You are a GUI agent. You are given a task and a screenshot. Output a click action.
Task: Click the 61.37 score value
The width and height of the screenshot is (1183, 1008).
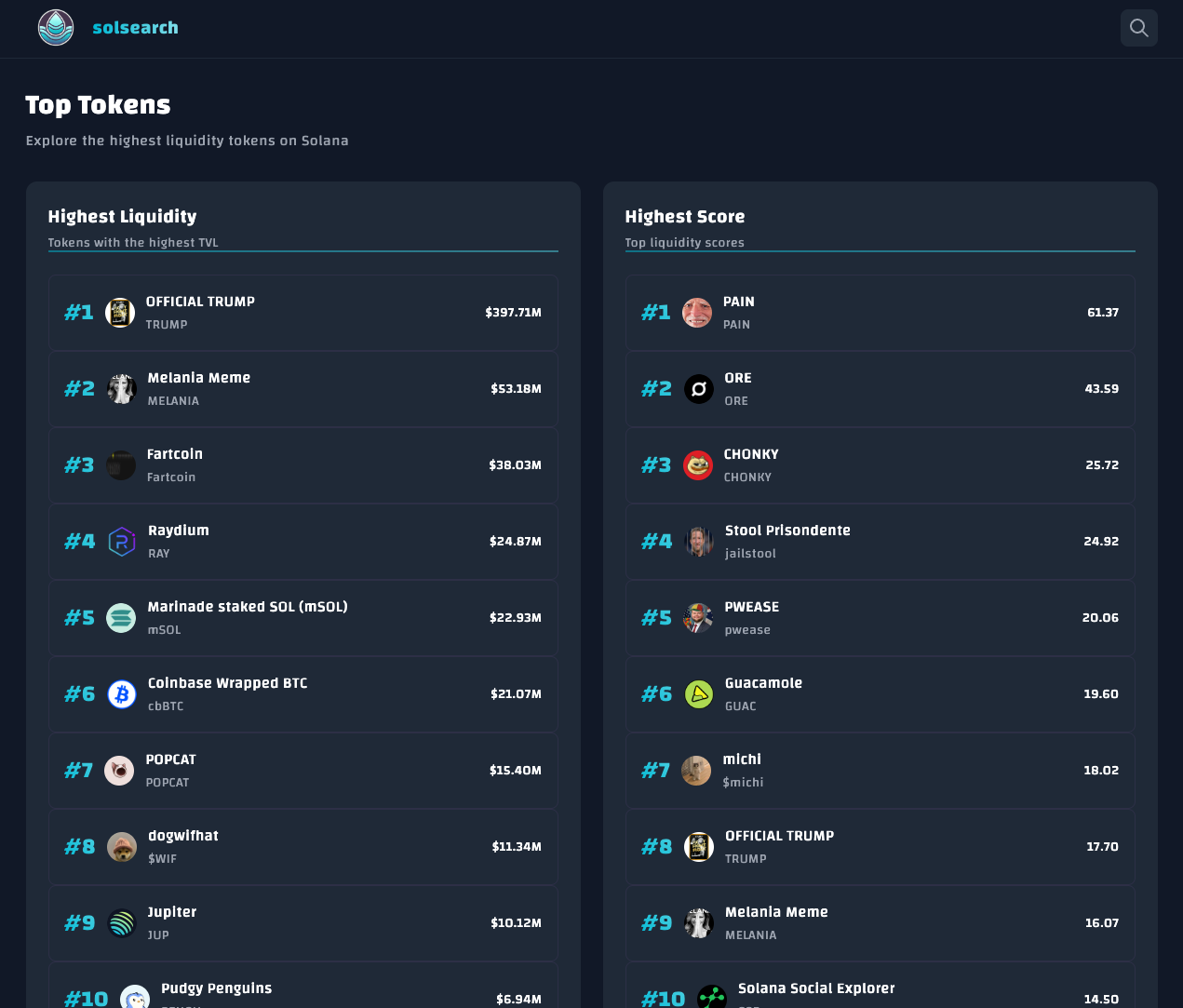1103,313
